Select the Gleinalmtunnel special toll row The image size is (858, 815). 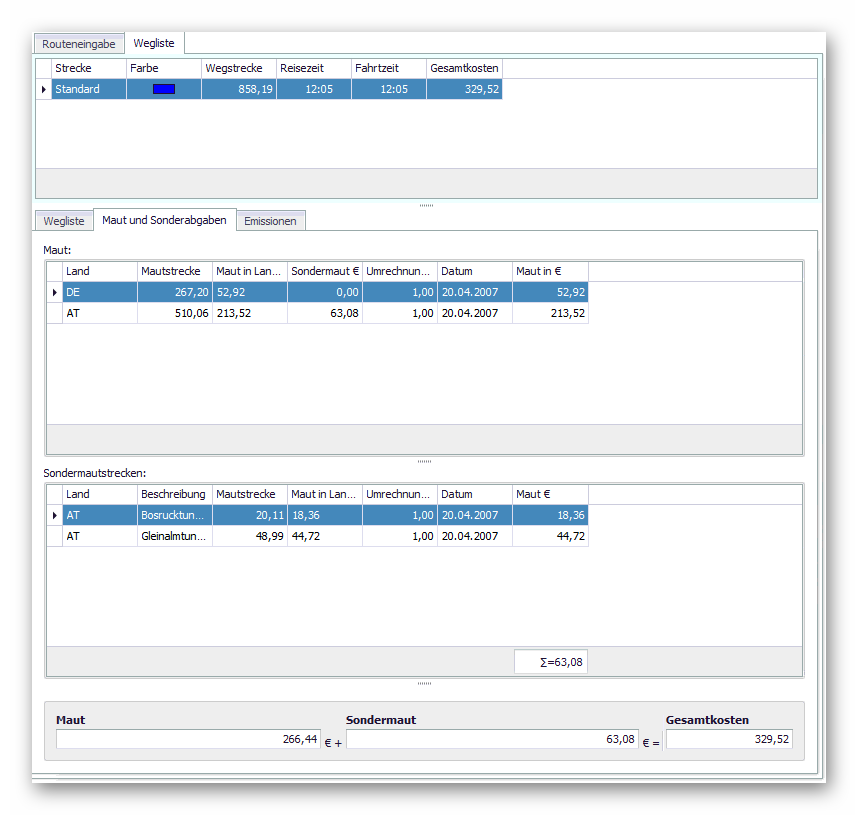tap(174, 536)
